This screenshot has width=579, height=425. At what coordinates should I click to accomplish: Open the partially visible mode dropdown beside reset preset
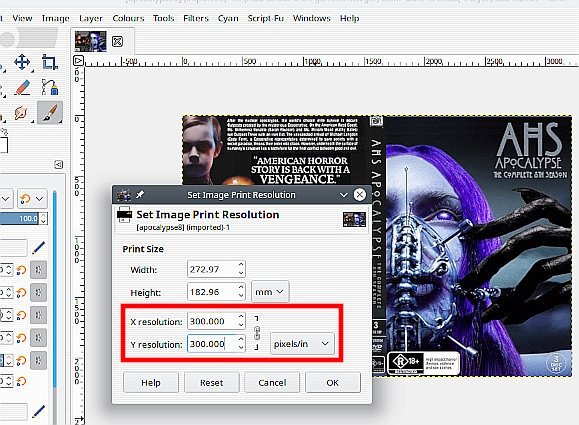pos(7,199)
